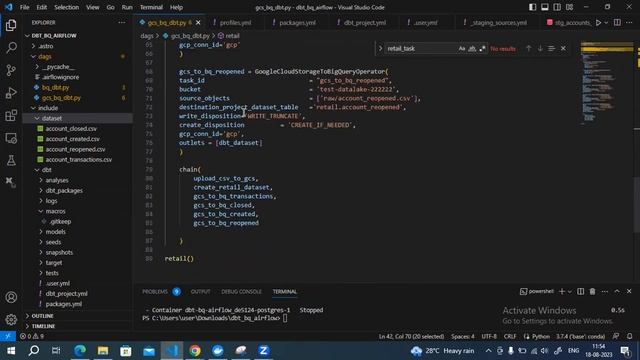Open the Search view in activity bar
The image size is (640, 360).
click(11, 48)
